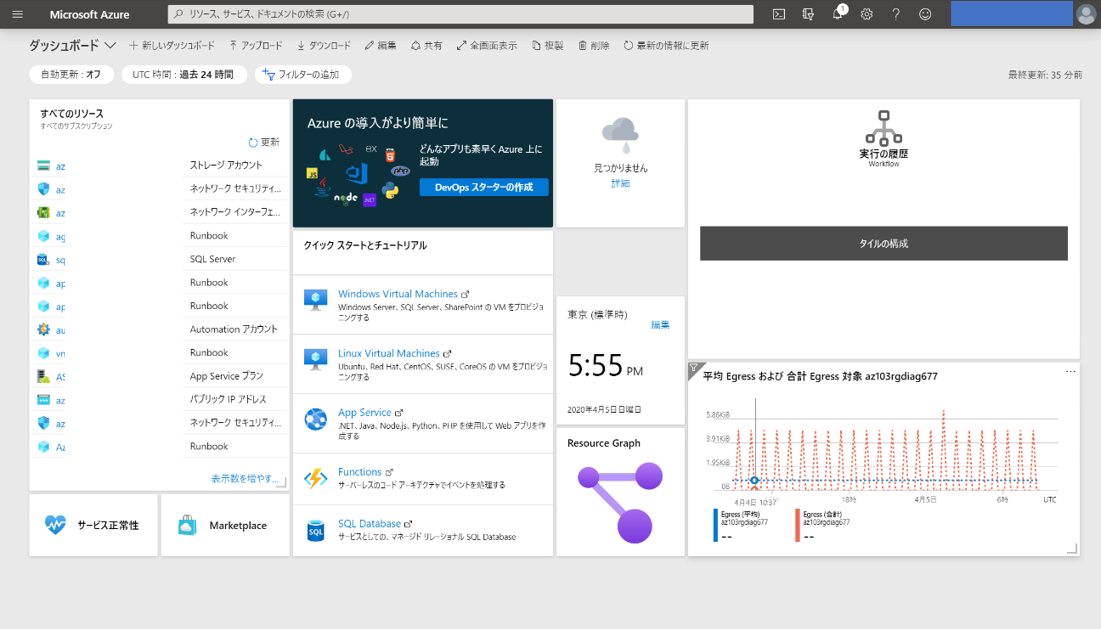The width and height of the screenshot is (1101, 629).
Task: Click the App Service globe icon
Action: pos(315,419)
